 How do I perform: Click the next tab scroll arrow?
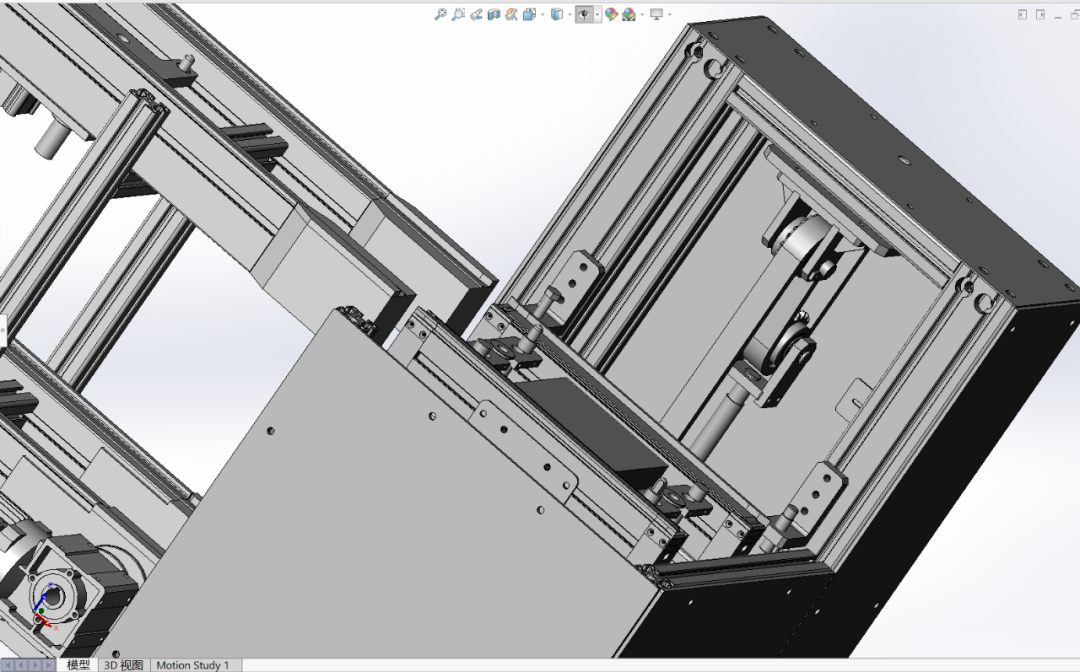click(x=34, y=664)
